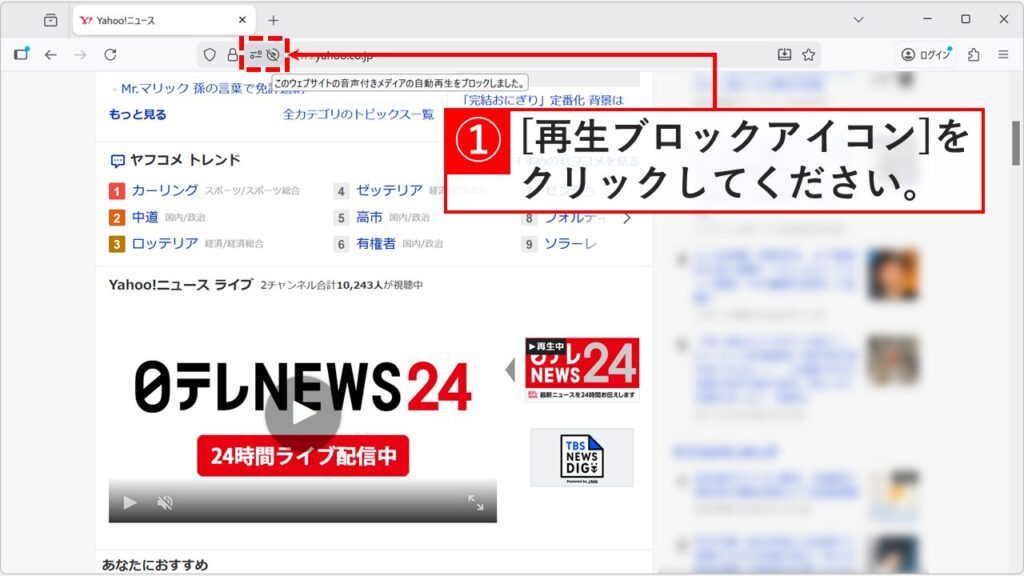Click the extensions puzzle-piece icon

[975, 54]
